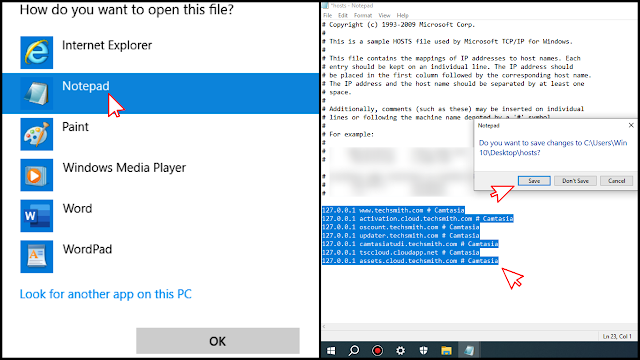Click the tsccloud.cloudapp.net hosts line
The width and height of the screenshot is (640, 360).
[x=400, y=252]
